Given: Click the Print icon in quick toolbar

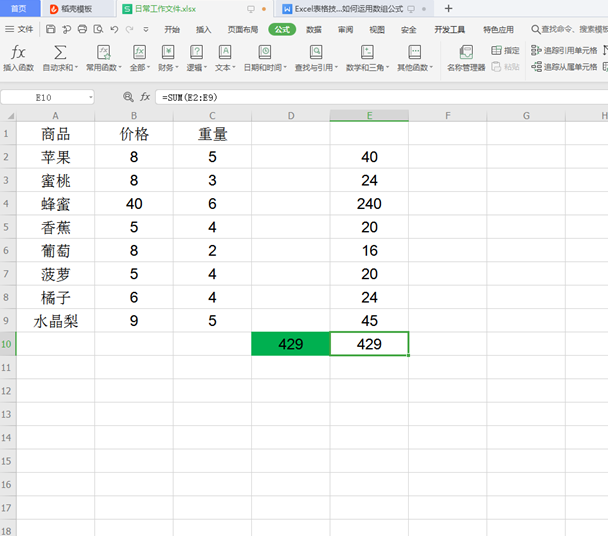Looking at the screenshot, I should point(82,29).
